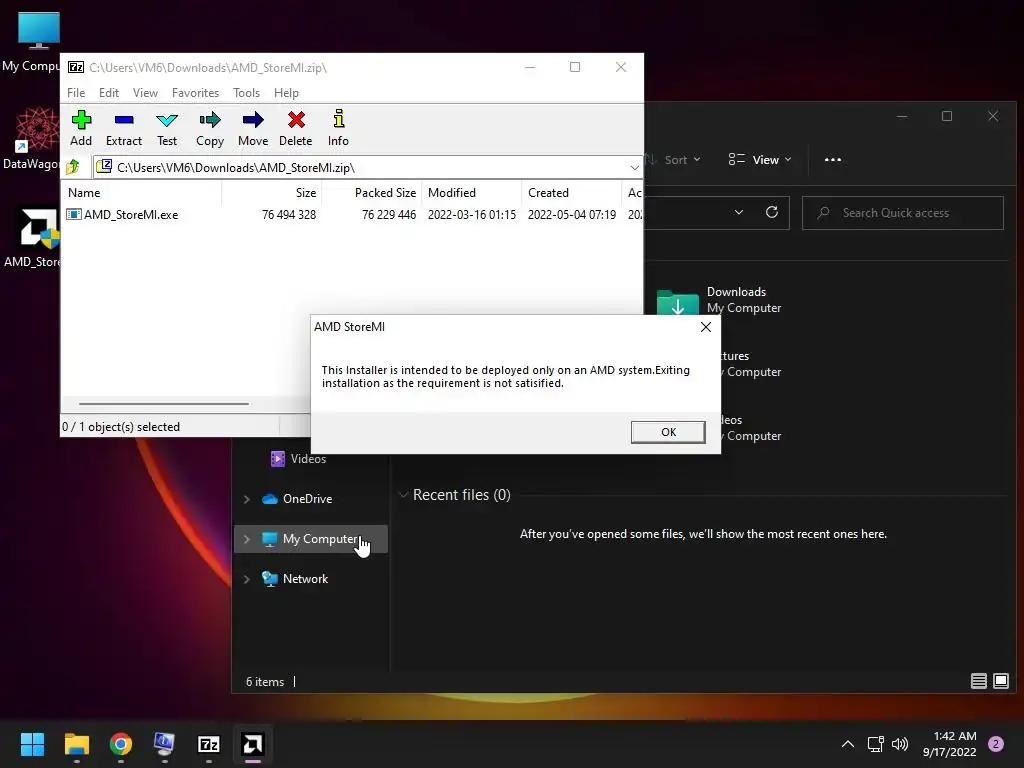
Task: Select Network in the navigation pane
Action: [305, 579]
